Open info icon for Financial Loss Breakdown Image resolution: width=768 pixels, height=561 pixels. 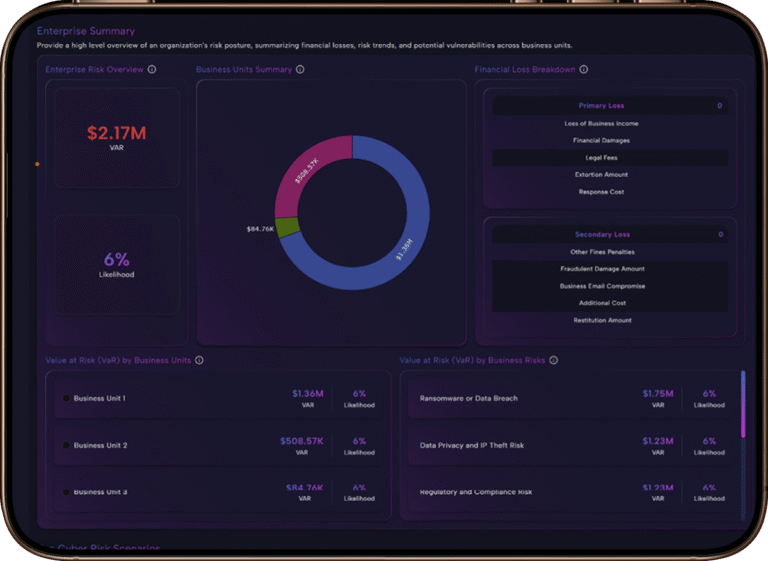pyautogui.click(x=584, y=70)
